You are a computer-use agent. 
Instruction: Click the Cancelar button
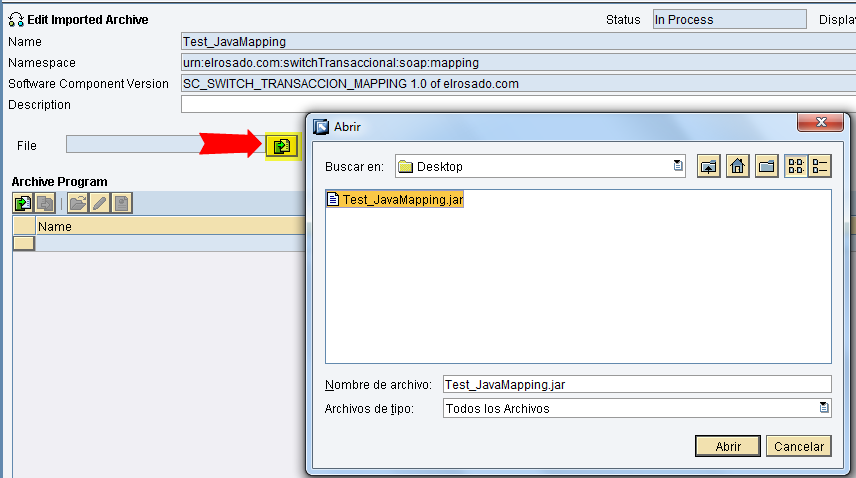point(799,446)
